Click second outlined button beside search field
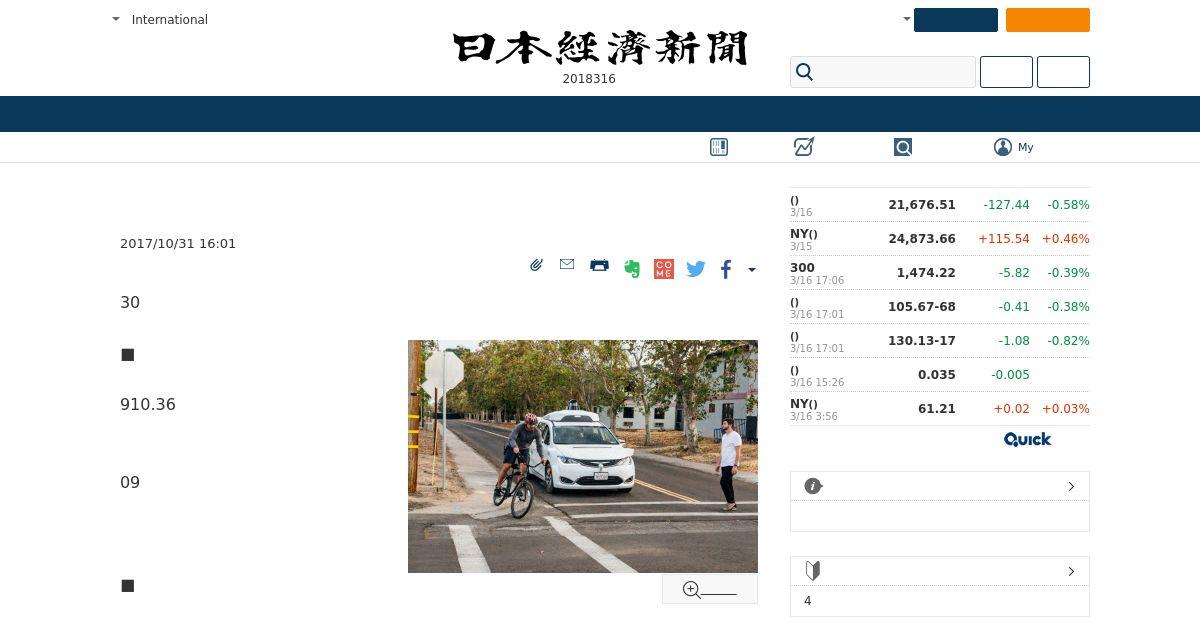 click(1063, 72)
